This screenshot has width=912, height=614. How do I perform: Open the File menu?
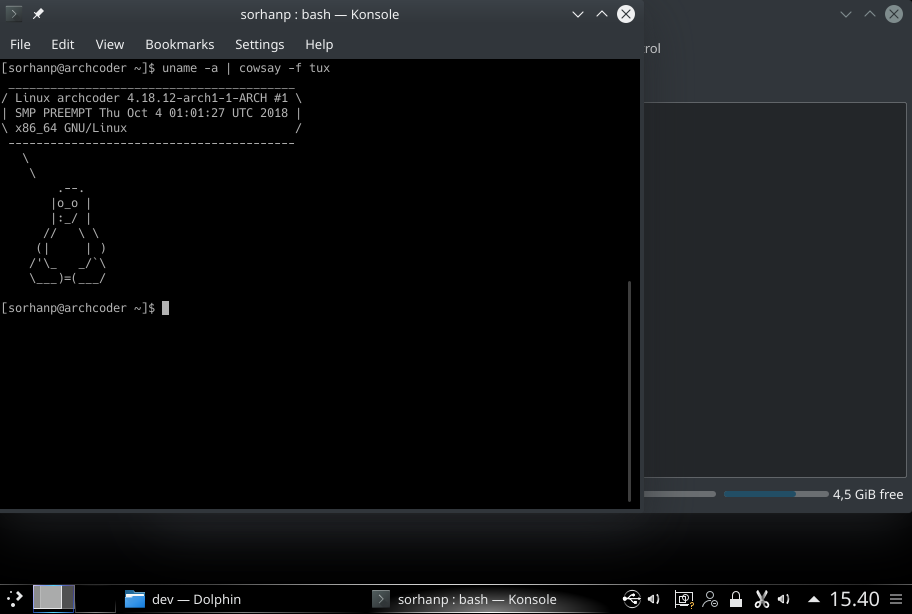pos(20,44)
